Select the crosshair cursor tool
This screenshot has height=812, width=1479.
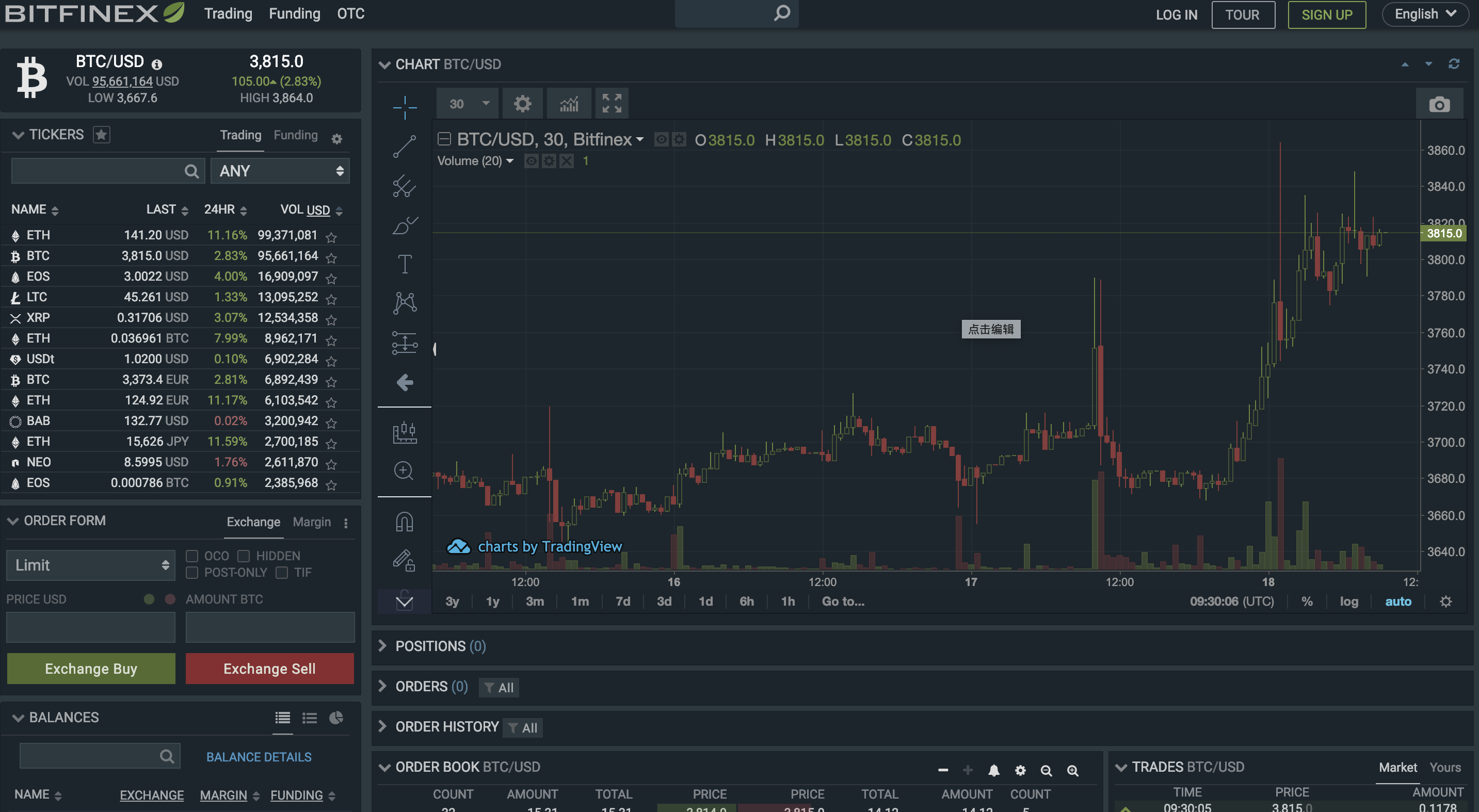click(x=405, y=107)
